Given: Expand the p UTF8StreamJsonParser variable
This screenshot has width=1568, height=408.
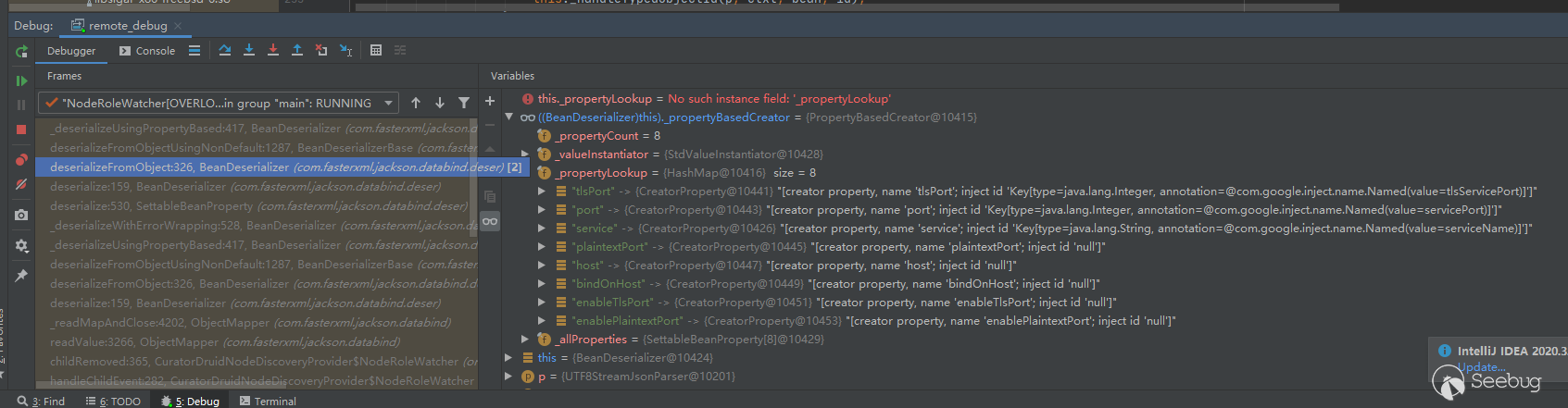Looking at the screenshot, I should tap(508, 376).
